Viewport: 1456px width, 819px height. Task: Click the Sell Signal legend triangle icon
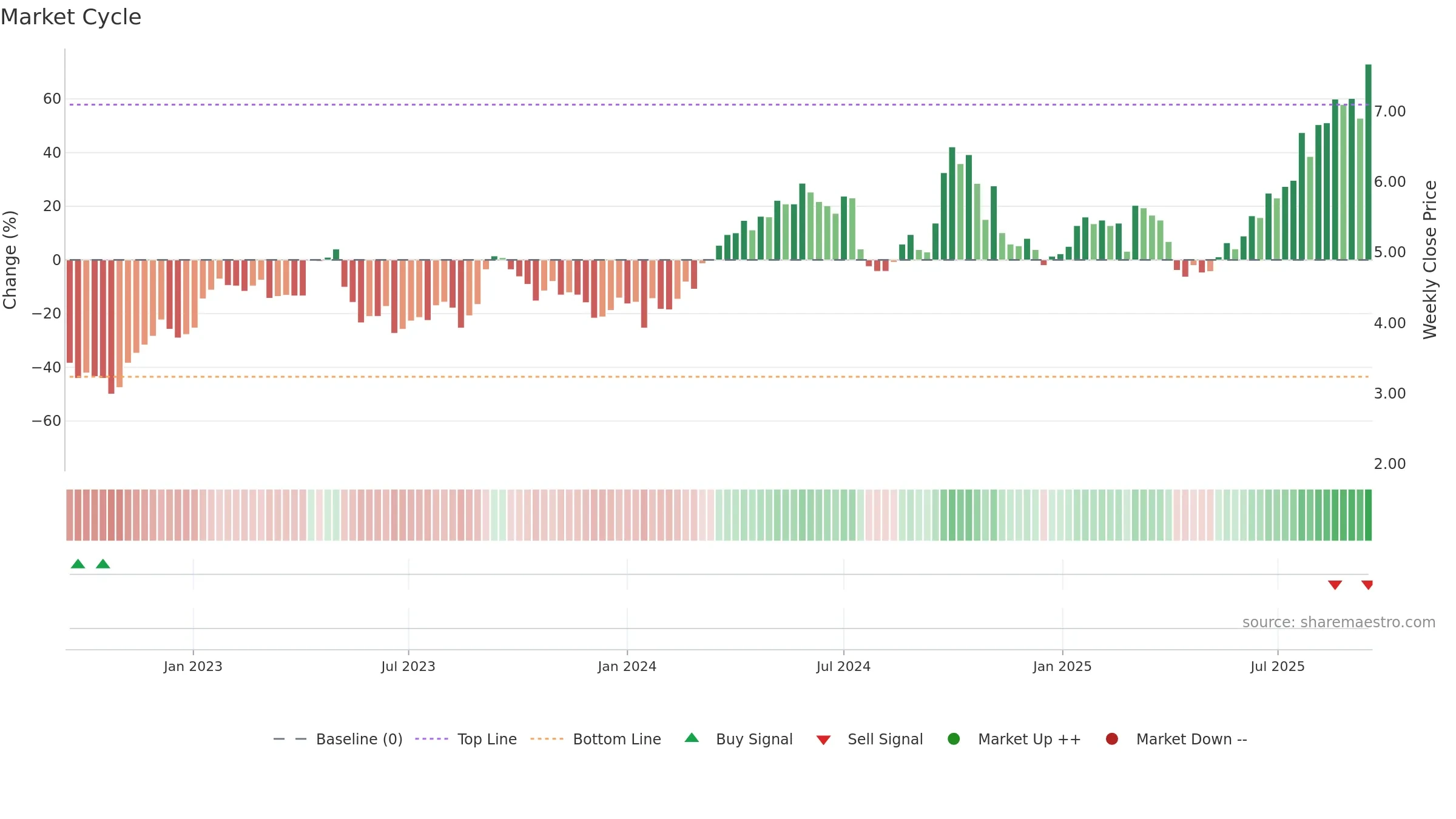point(823,740)
